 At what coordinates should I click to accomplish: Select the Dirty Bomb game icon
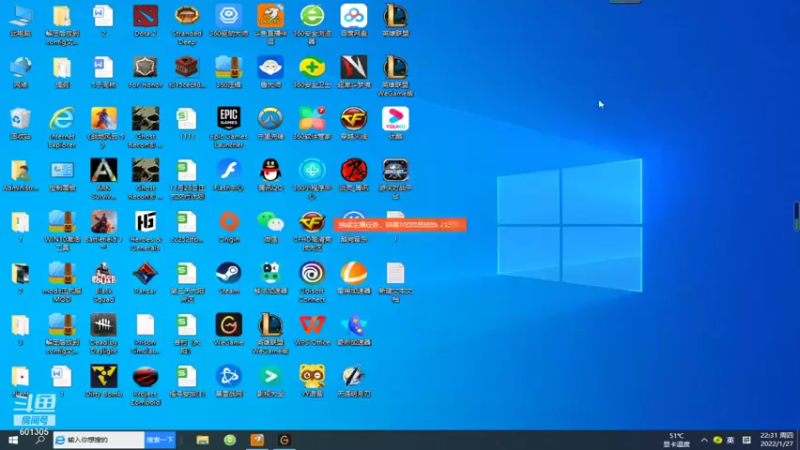[104, 377]
